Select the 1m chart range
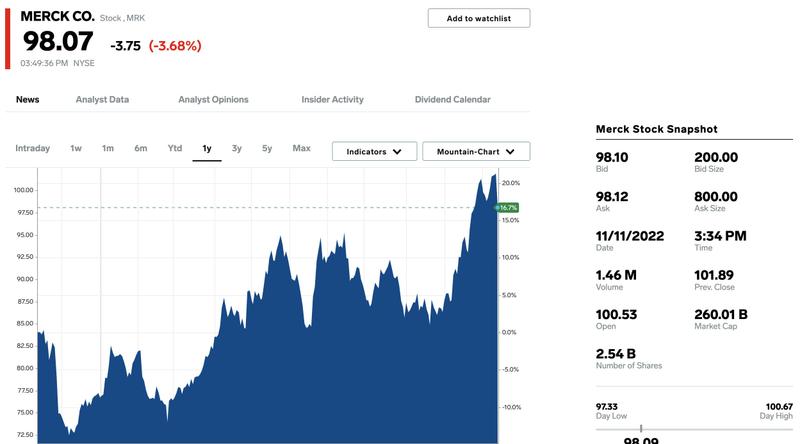The width and height of the screenshot is (800, 444). [108, 149]
